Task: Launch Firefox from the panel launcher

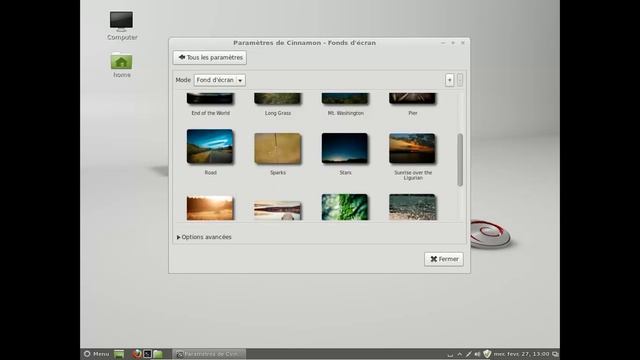Action: tap(136, 354)
